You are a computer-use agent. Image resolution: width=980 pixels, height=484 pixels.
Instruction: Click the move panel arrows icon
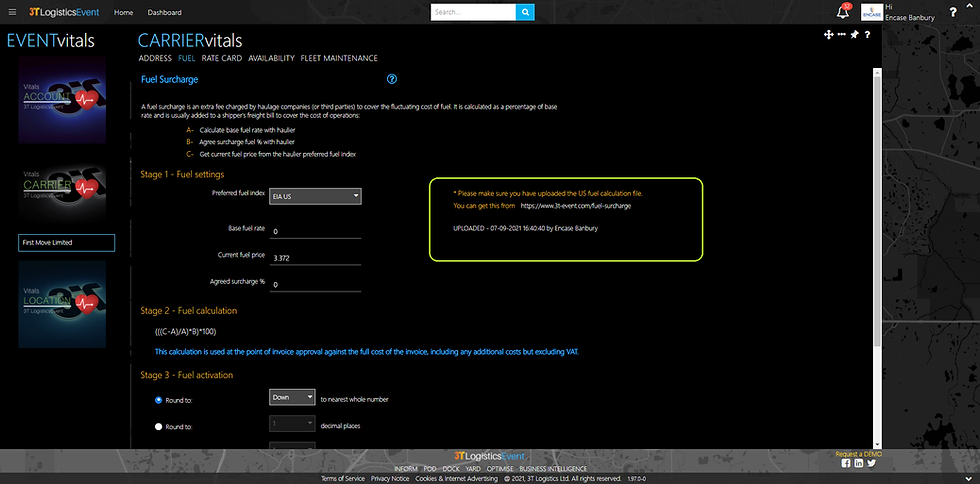click(828, 35)
